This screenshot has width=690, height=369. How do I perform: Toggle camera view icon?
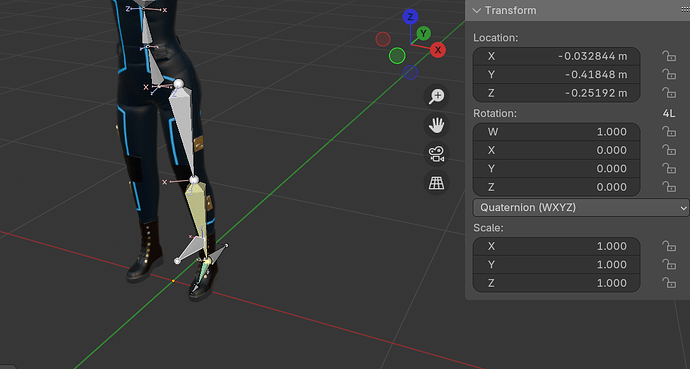437,154
